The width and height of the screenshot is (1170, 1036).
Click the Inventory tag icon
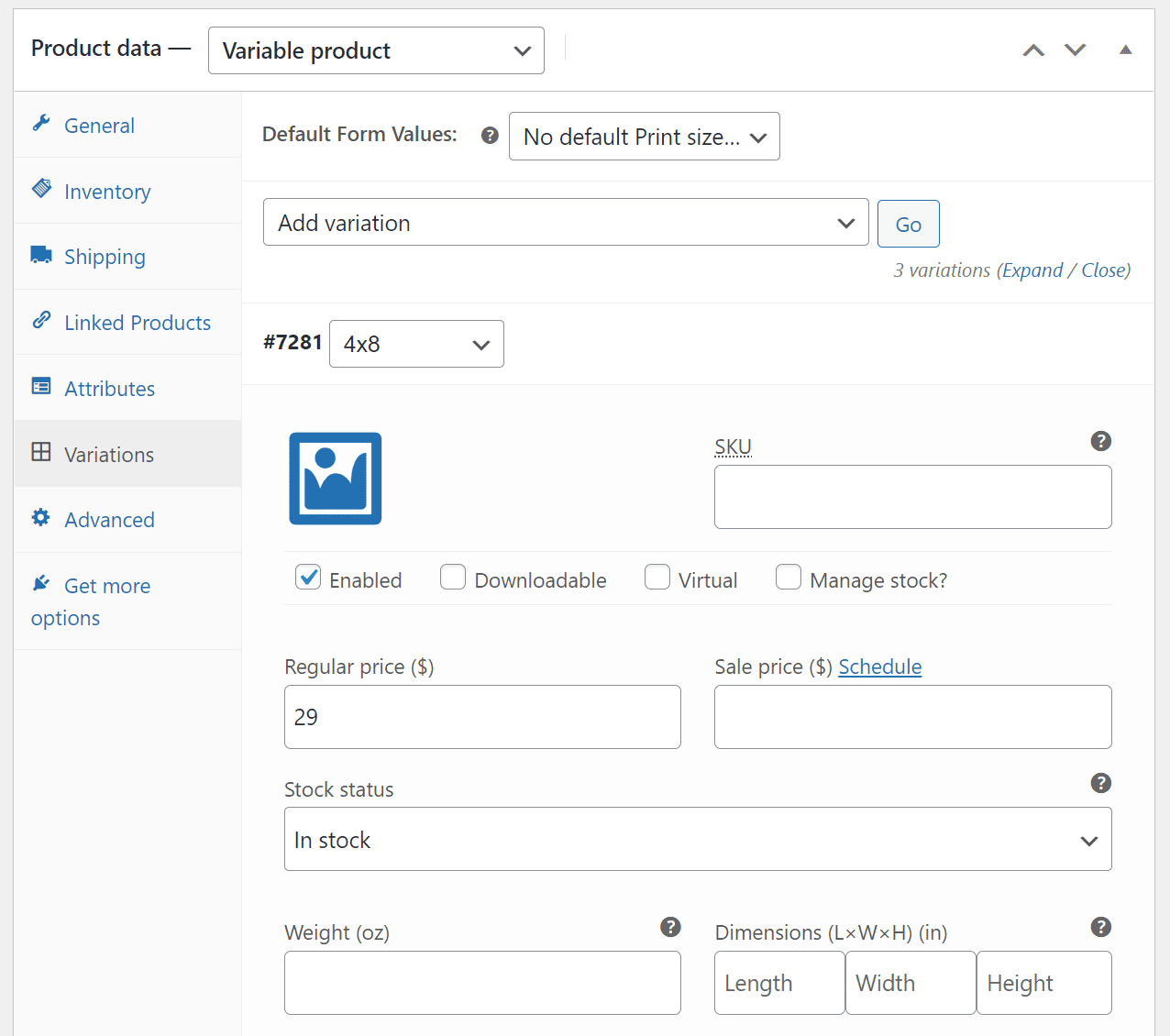pyautogui.click(x=41, y=189)
